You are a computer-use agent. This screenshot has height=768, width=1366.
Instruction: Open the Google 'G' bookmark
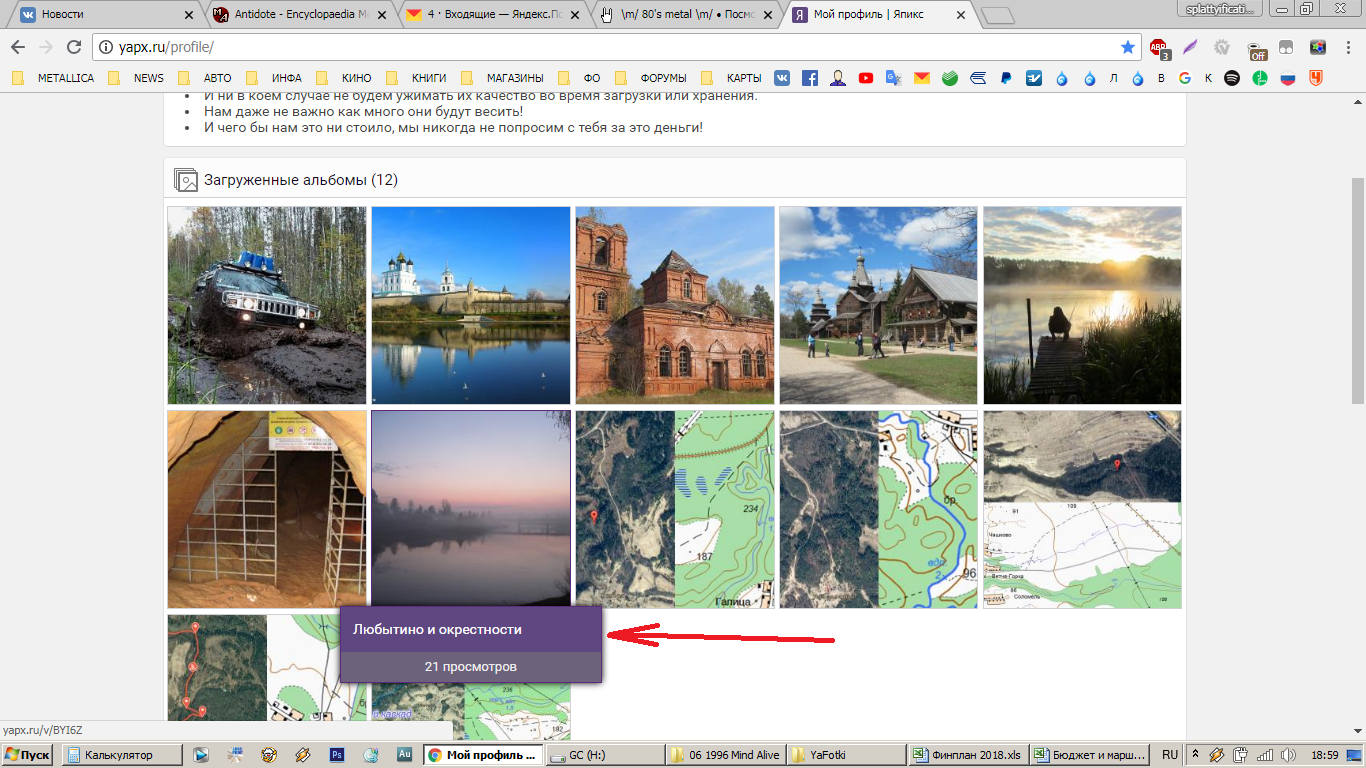point(1184,78)
